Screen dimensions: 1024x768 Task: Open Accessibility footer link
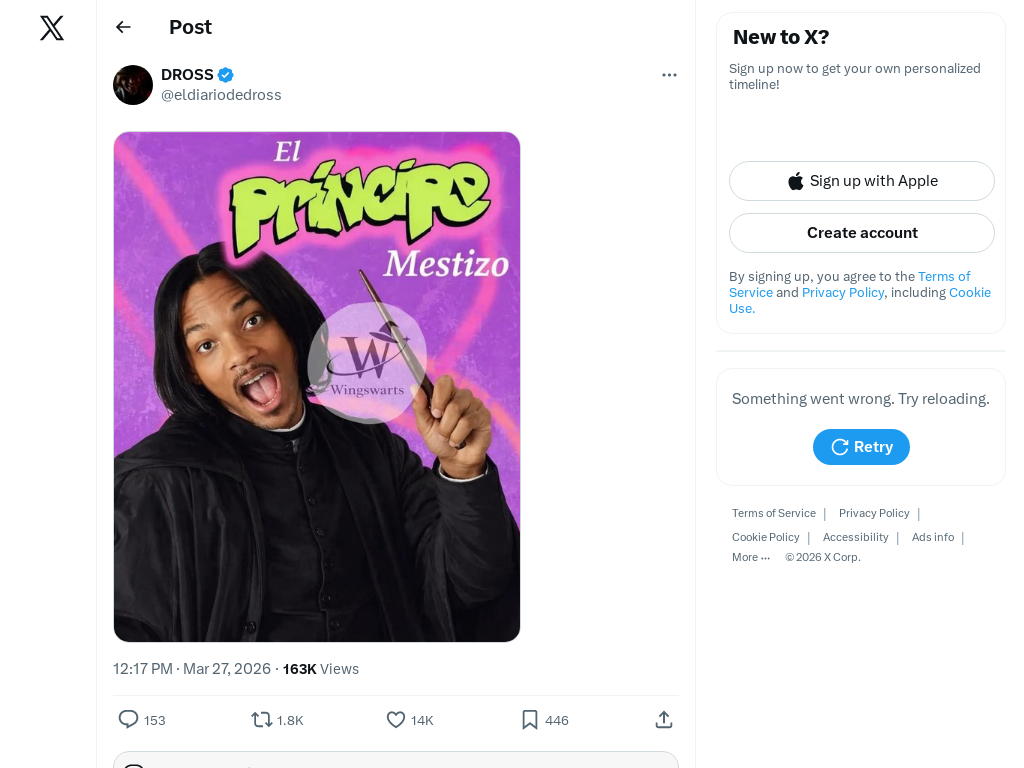pyautogui.click(x=855, y=537)
